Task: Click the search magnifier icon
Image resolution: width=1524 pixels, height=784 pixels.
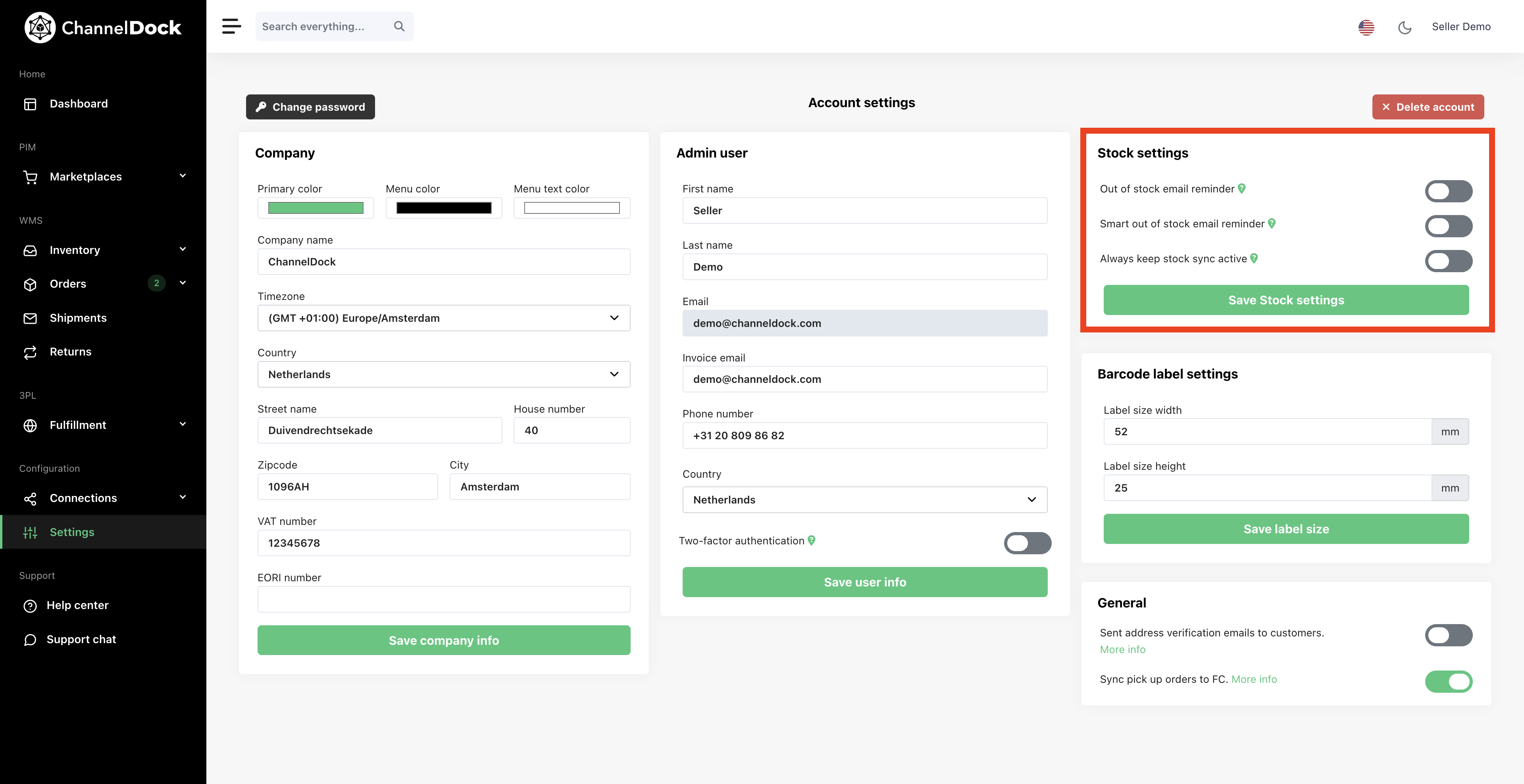Action: tap(399, 26)
